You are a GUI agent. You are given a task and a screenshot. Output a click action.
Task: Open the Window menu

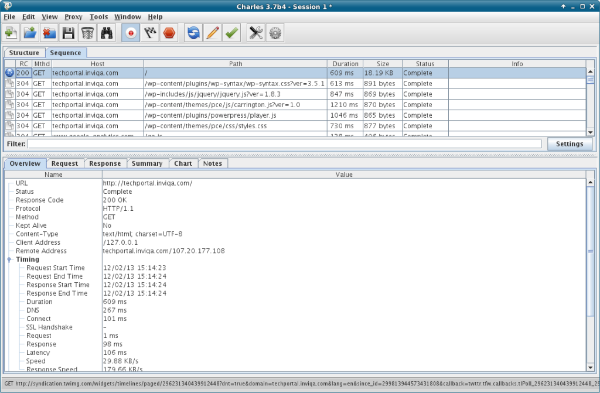(x=128, y=17)
